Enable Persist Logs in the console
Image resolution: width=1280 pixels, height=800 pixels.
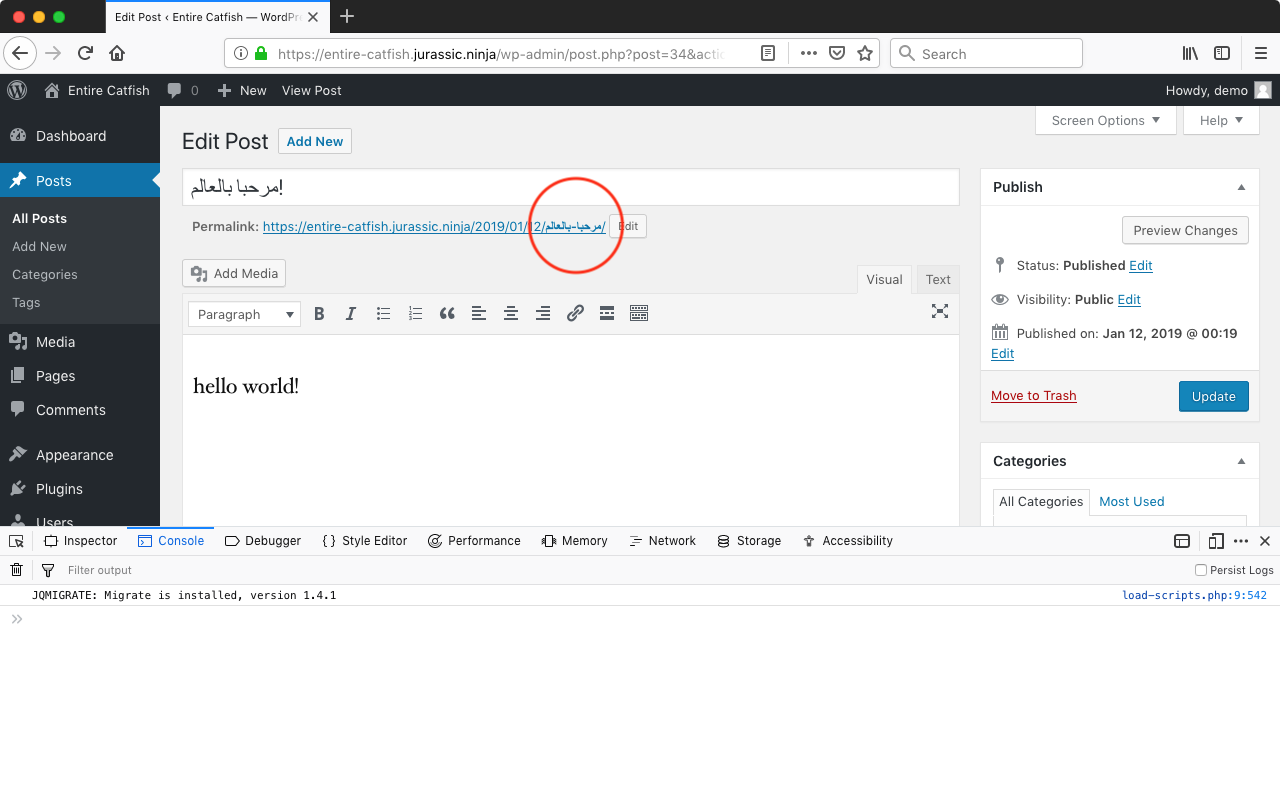pyautogui.click(x=1200, y=569)
